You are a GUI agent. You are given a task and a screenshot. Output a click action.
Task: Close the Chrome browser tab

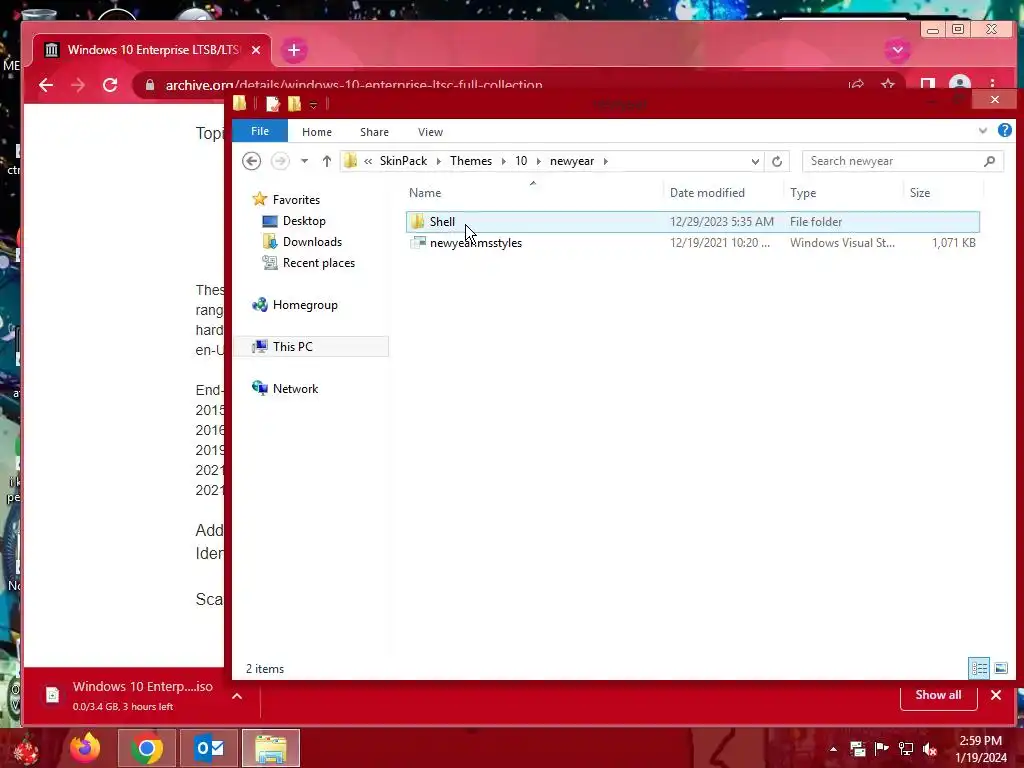tap(256, 50)
